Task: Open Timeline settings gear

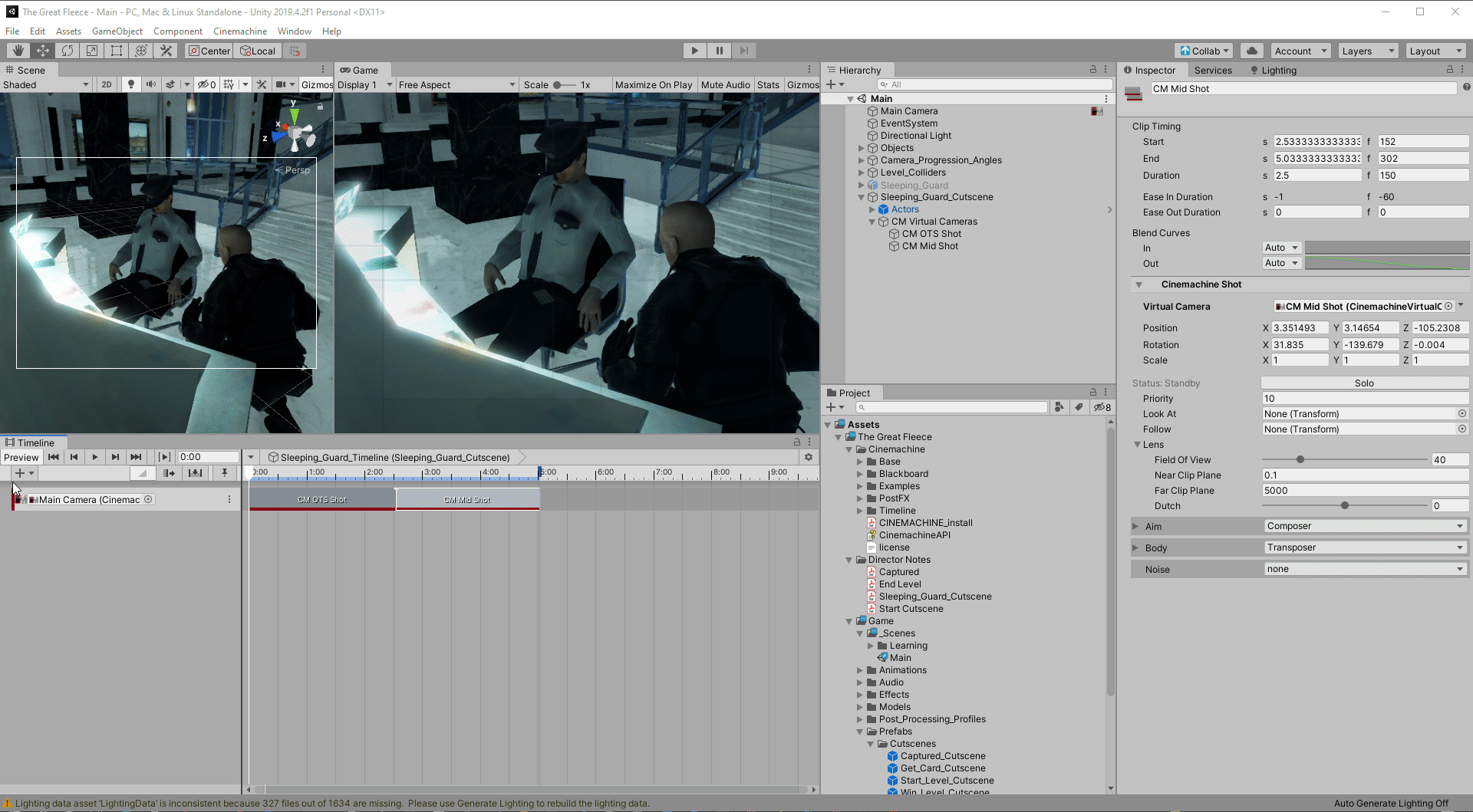Action: coord(808,457)
